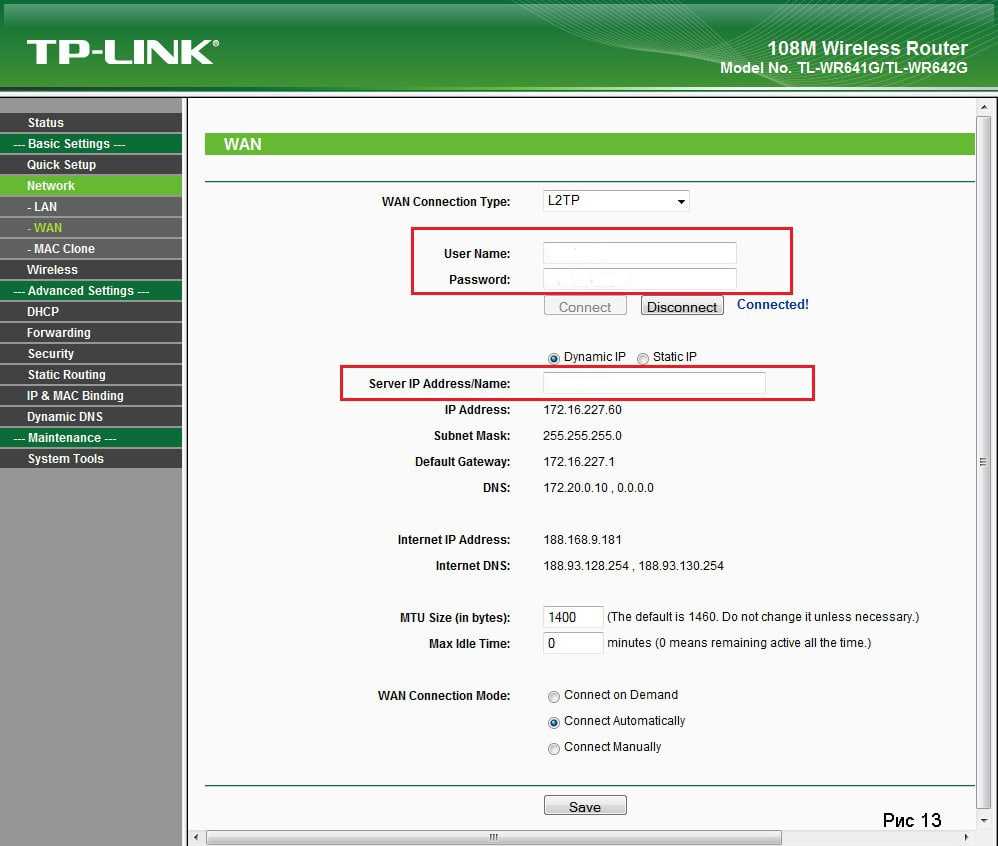Open the Wireless settings section

click(52, 270)
